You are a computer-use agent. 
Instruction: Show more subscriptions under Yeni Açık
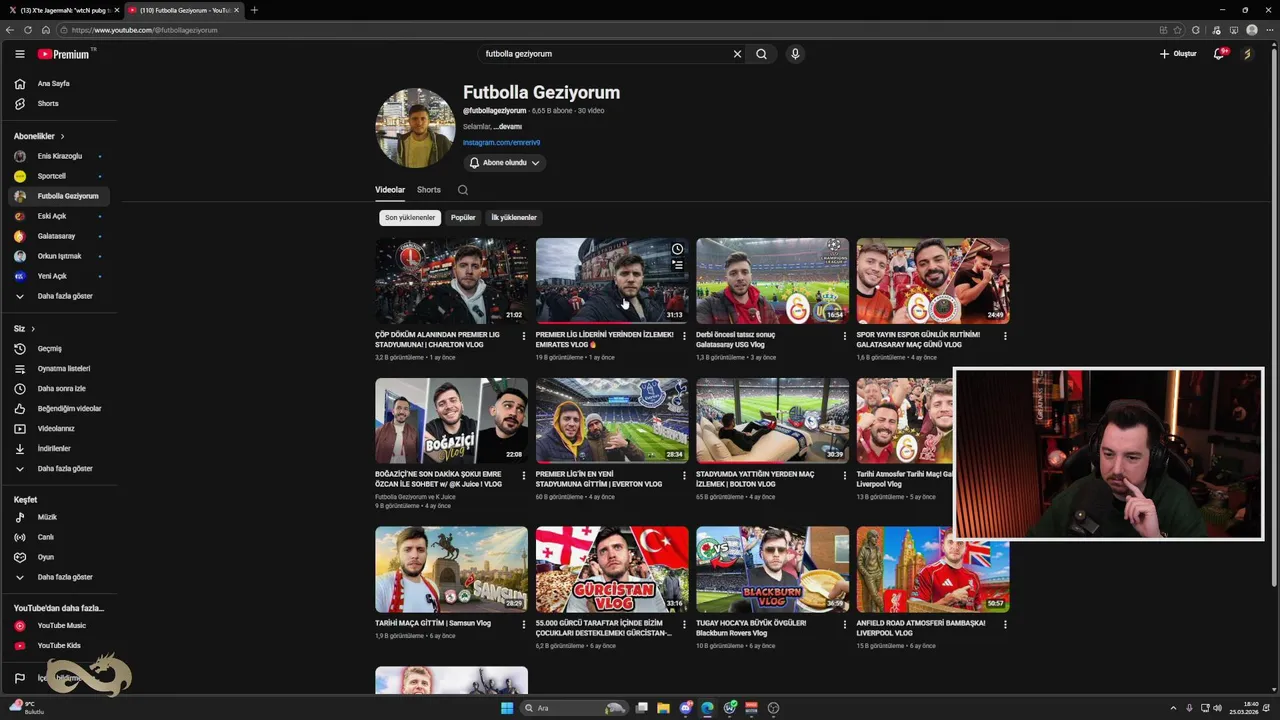62,296
